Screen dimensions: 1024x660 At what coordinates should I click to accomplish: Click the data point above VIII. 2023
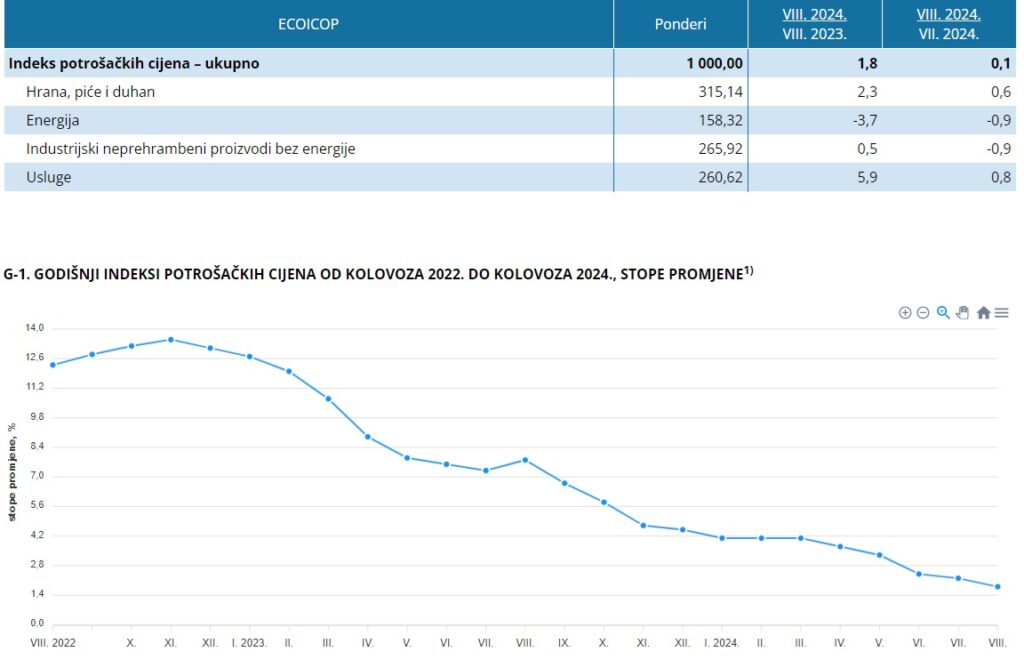[525, 460]
